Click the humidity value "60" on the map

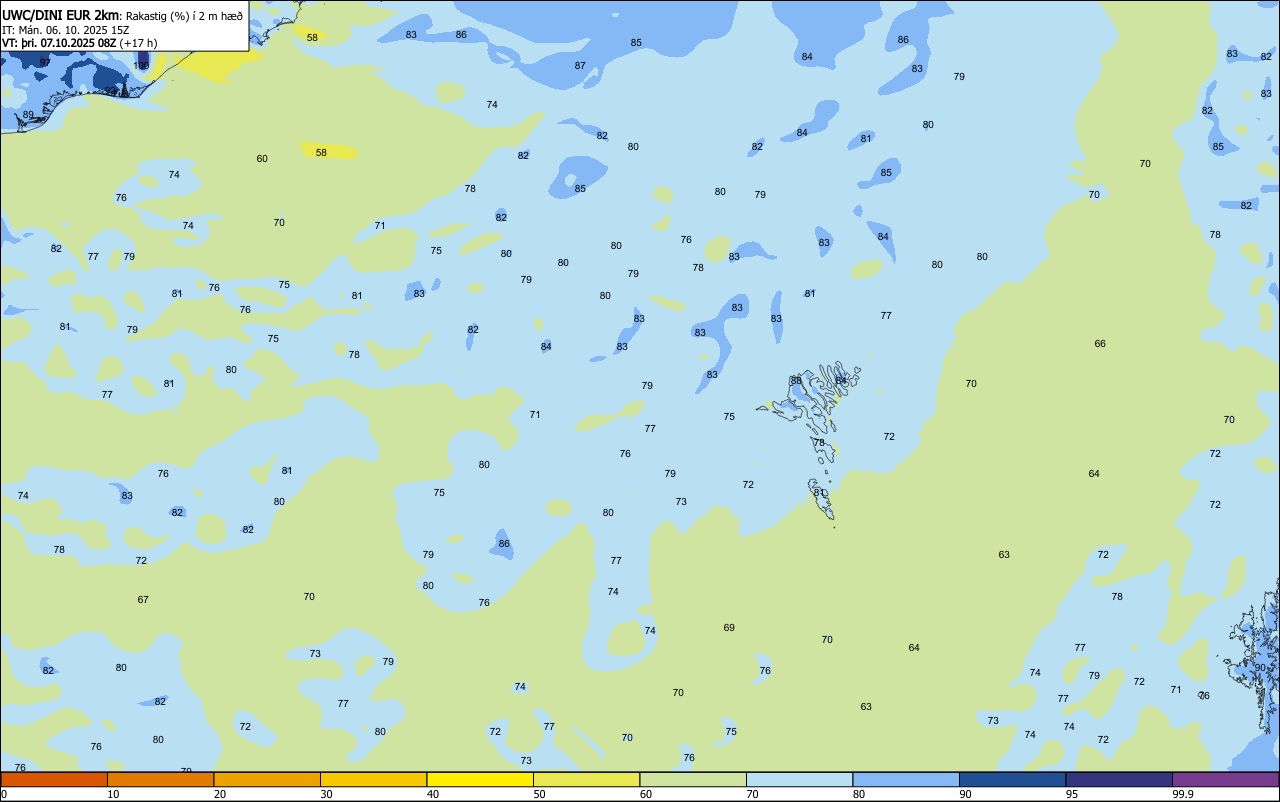coord(262,159)
